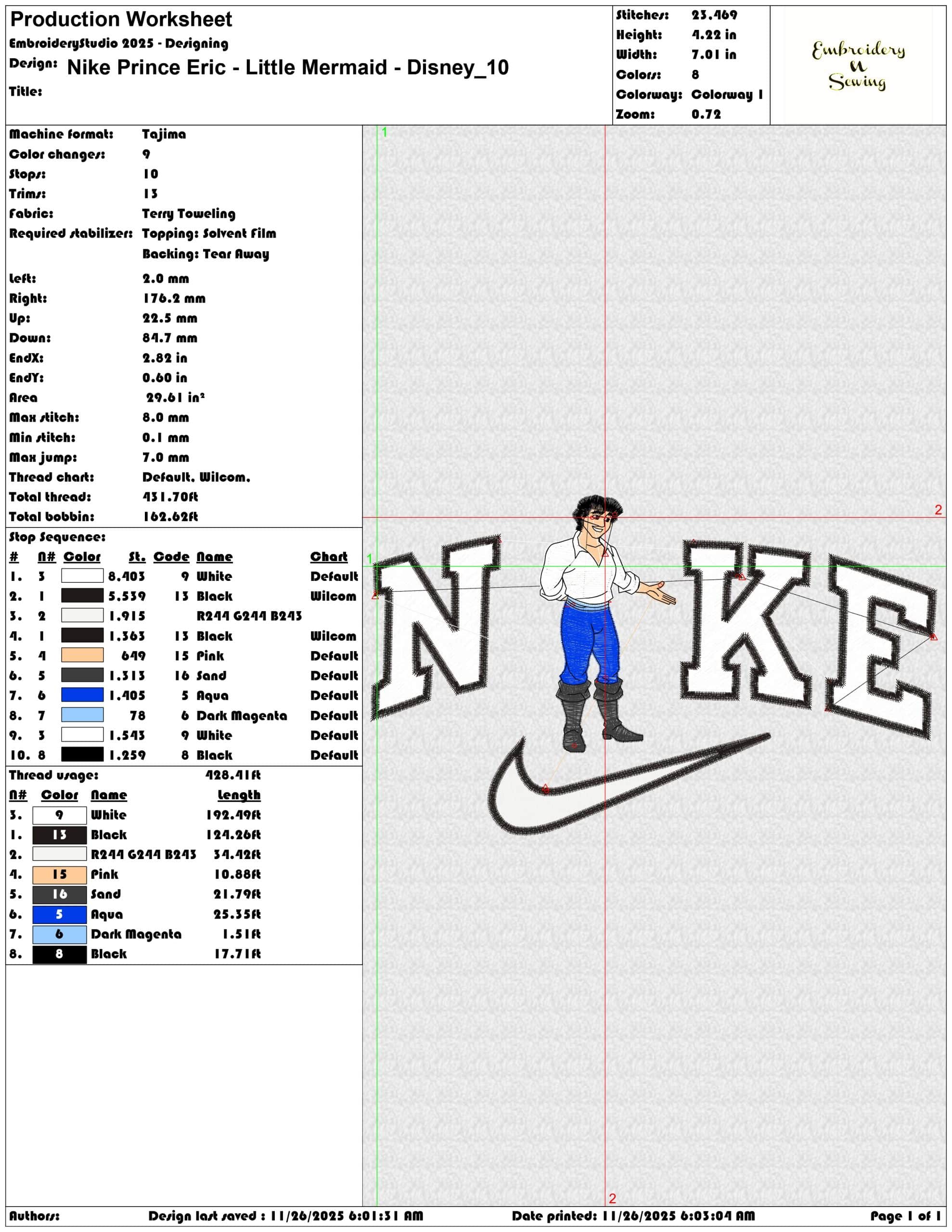
Task: Click the max stitch value '8.0 mm'
Action: [166, 417]
